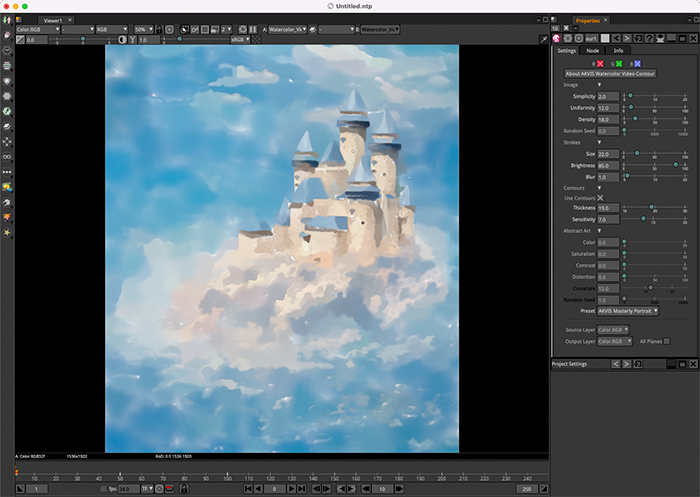Center the node using the Properties target icon
Screen dimensions: 700x497
tap(579, 38)
